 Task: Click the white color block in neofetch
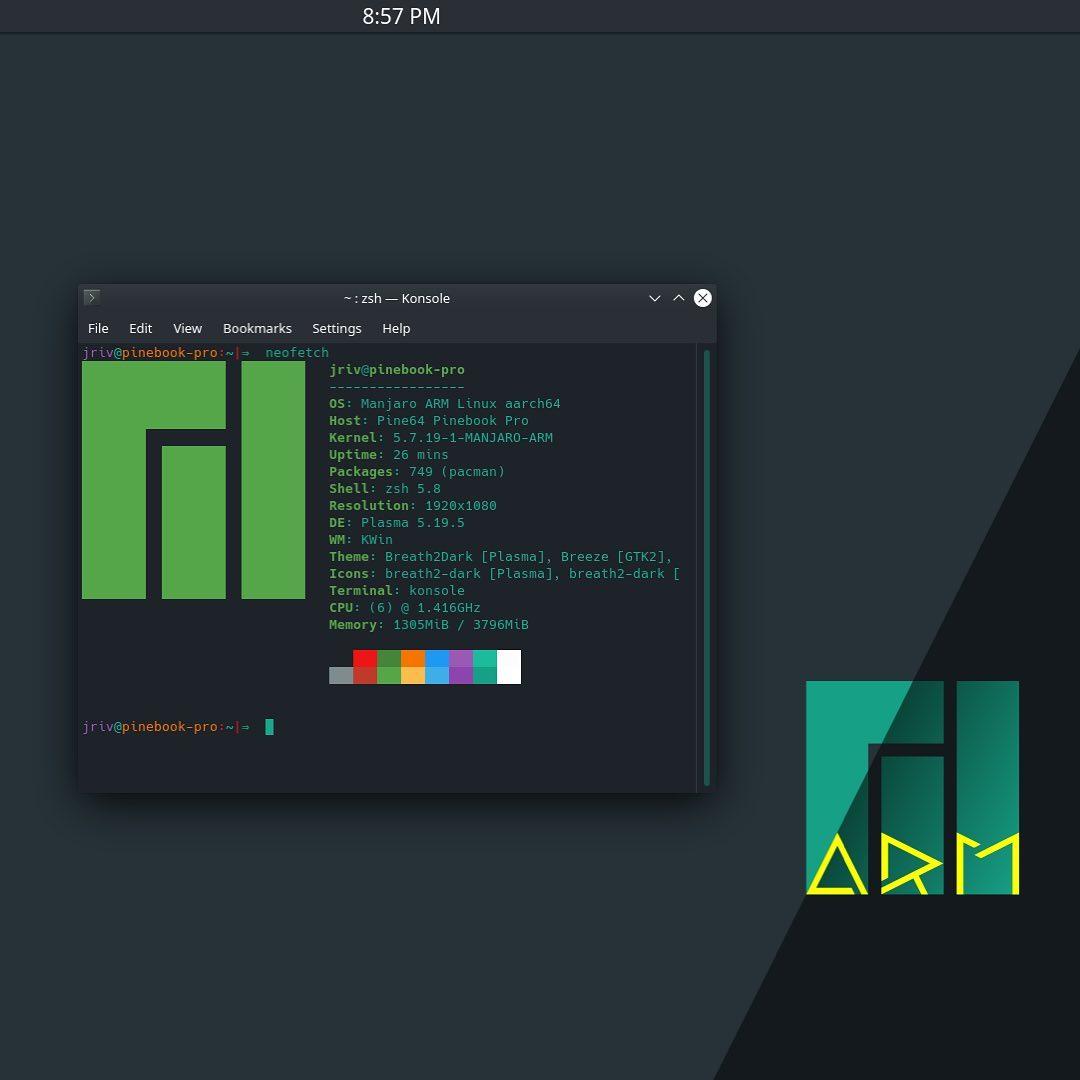point(508,667)
